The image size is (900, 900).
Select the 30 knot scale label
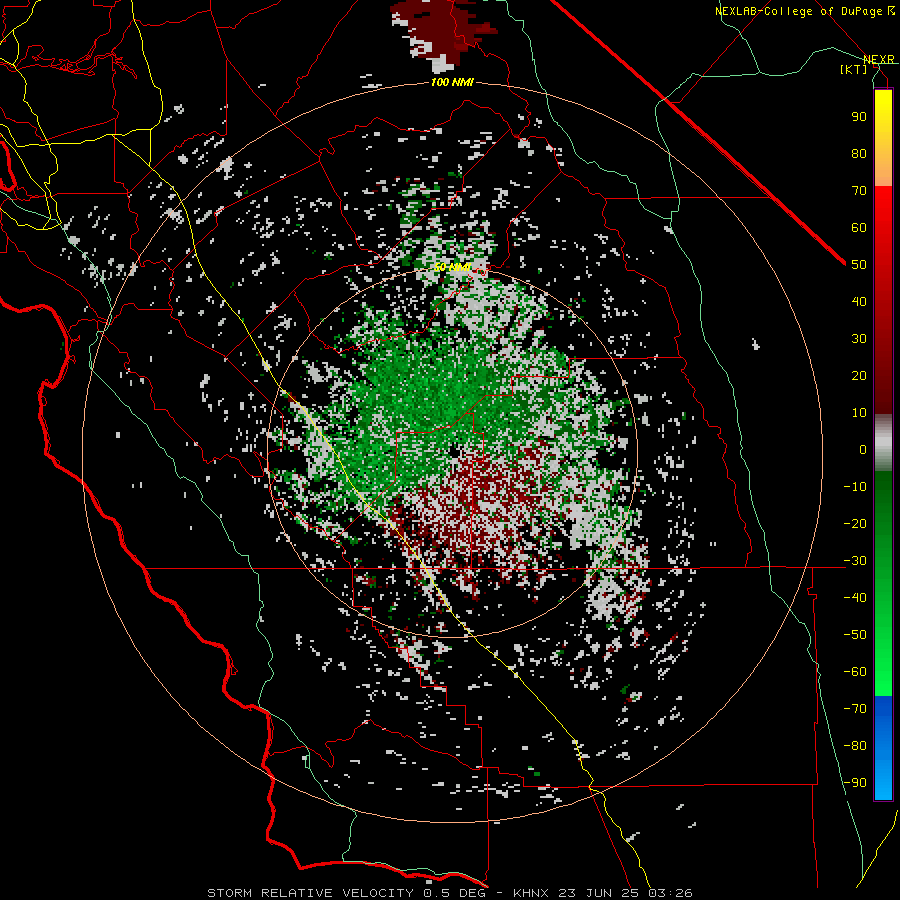click(859, 339)
